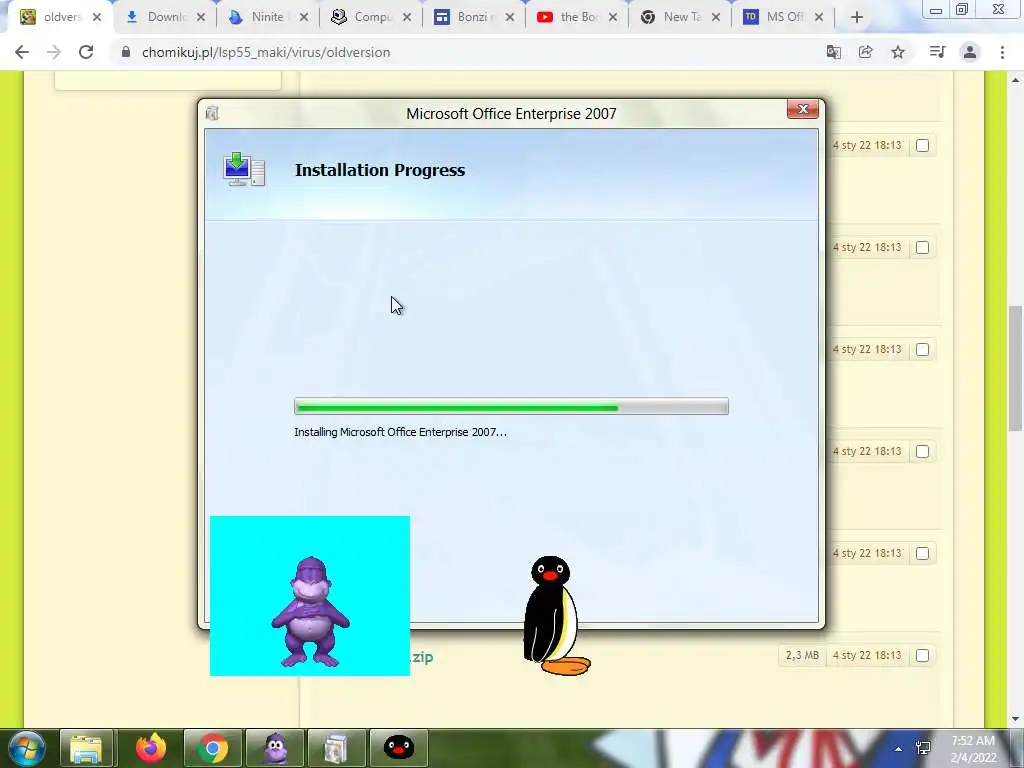Show hidden system tray icons
Image resolution: width=1024 pixels, height=768 pixels.
point(899,749)
